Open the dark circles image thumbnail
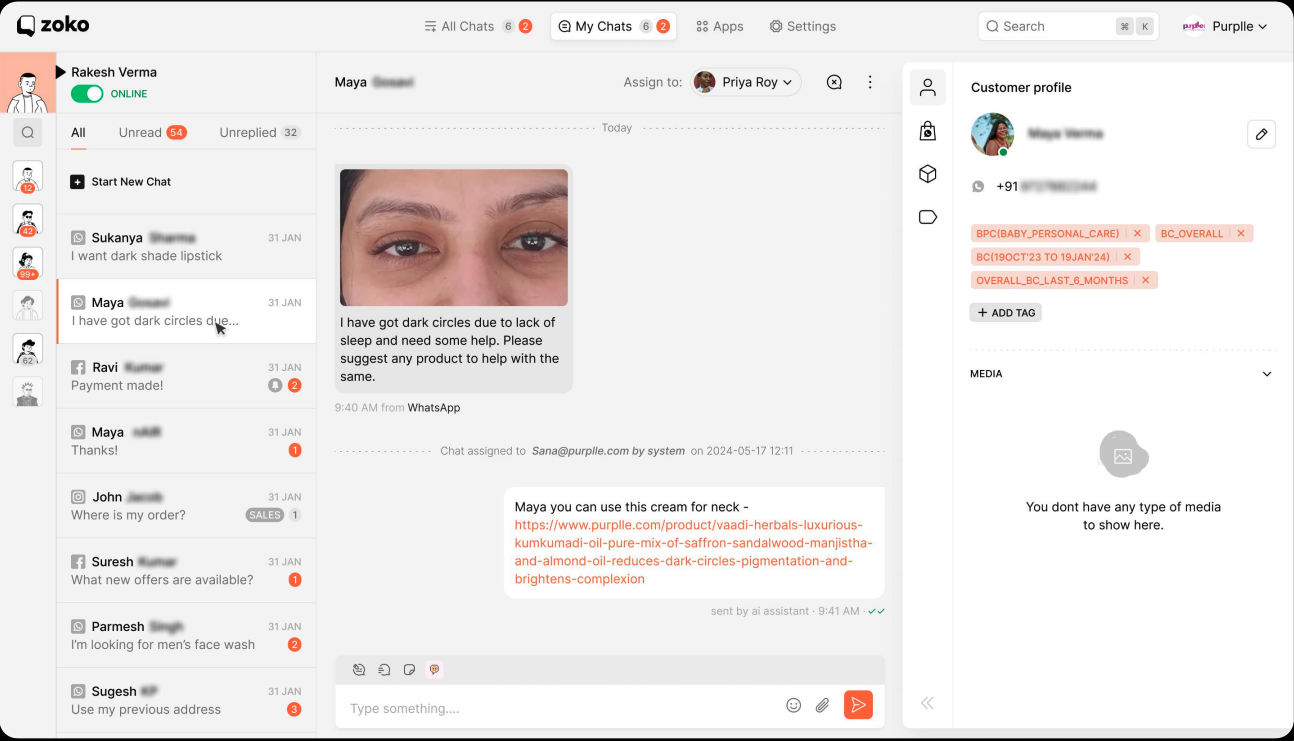 [x=454, y=237]
